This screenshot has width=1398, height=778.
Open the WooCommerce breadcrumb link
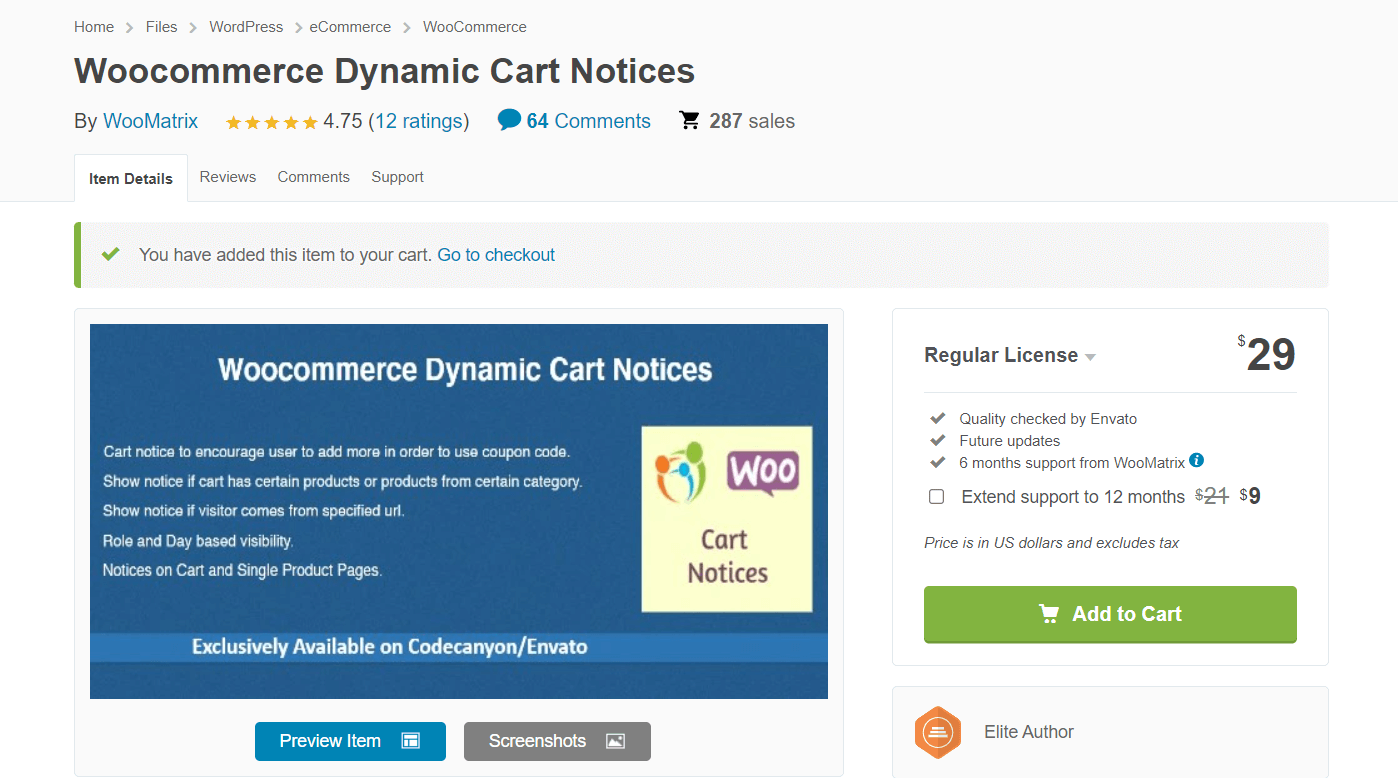tap(475, 27)
